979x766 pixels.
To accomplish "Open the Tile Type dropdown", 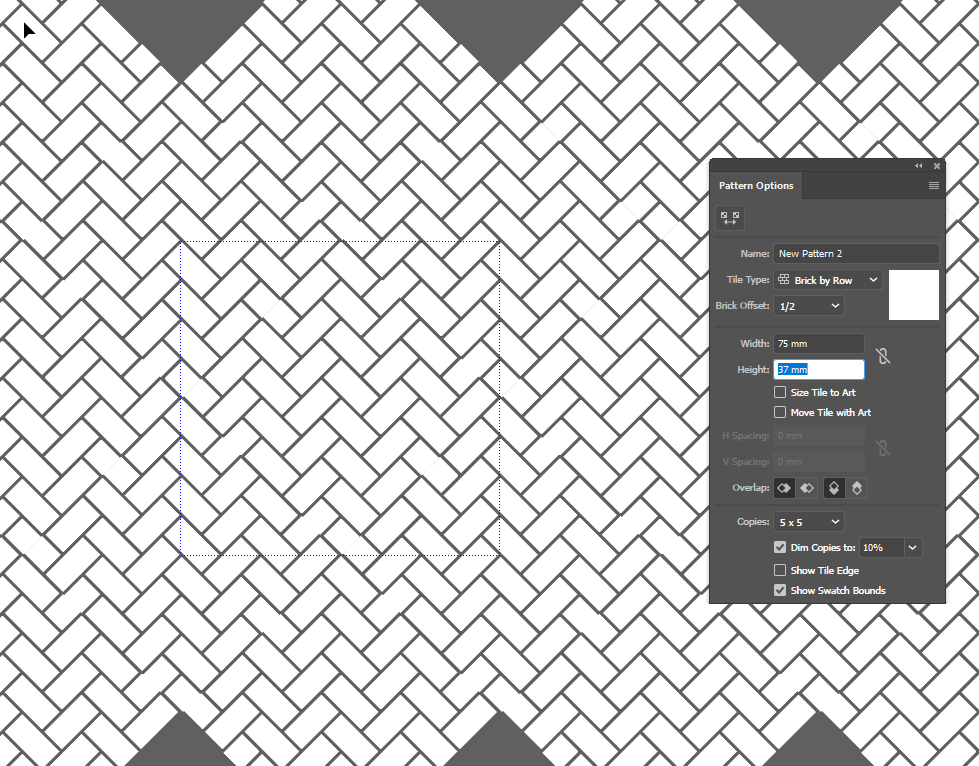I will 828,280.
